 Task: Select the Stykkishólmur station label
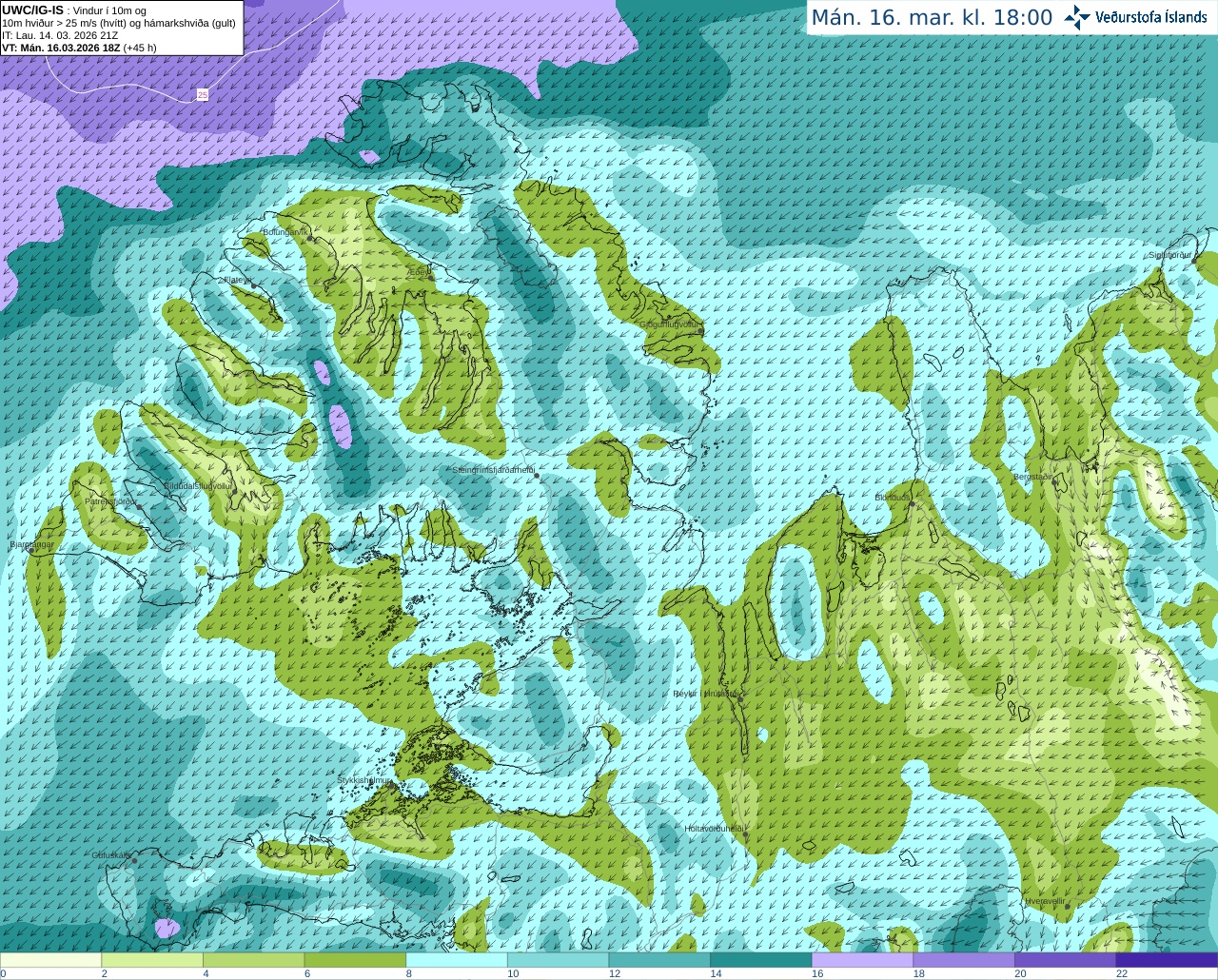point(364,779)
